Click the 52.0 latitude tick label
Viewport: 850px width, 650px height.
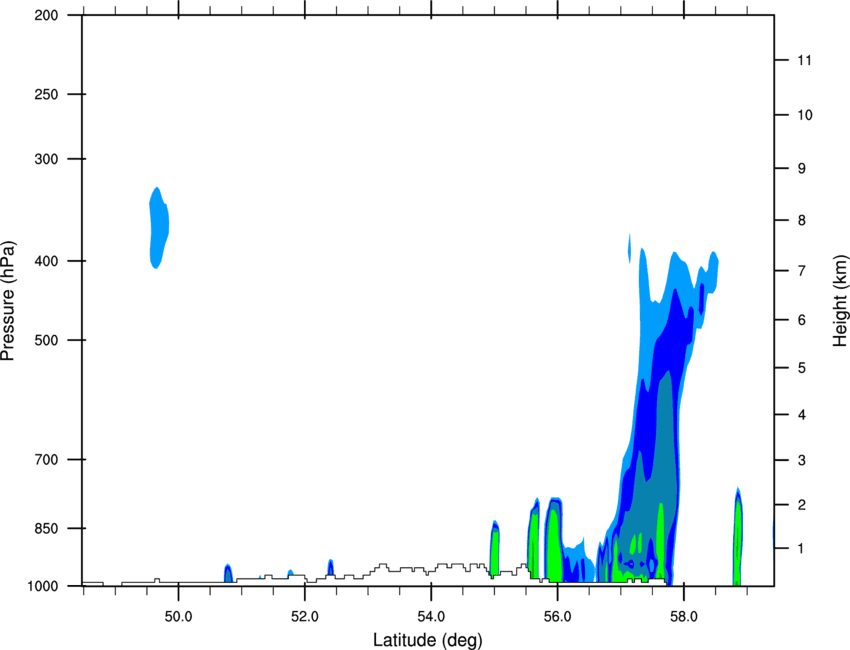[x=305, y=617]
